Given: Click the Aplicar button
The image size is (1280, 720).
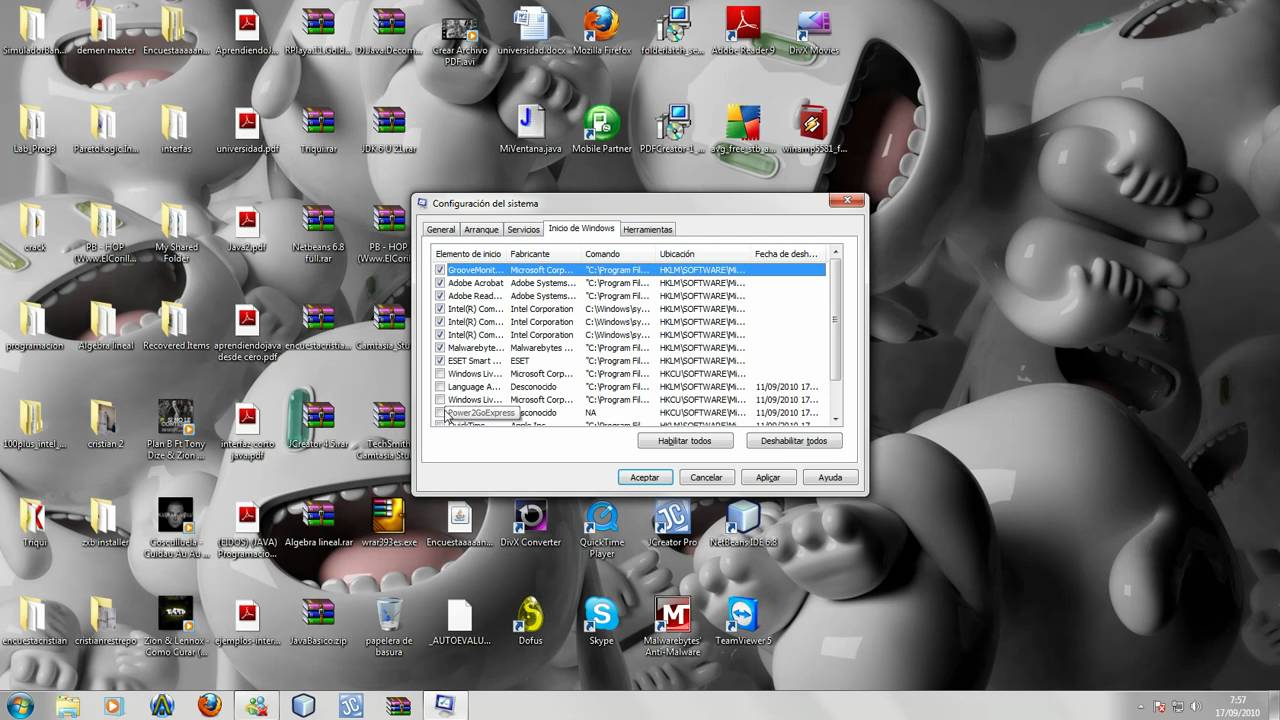Looking at the screenshot, I should tap(768, 478).
